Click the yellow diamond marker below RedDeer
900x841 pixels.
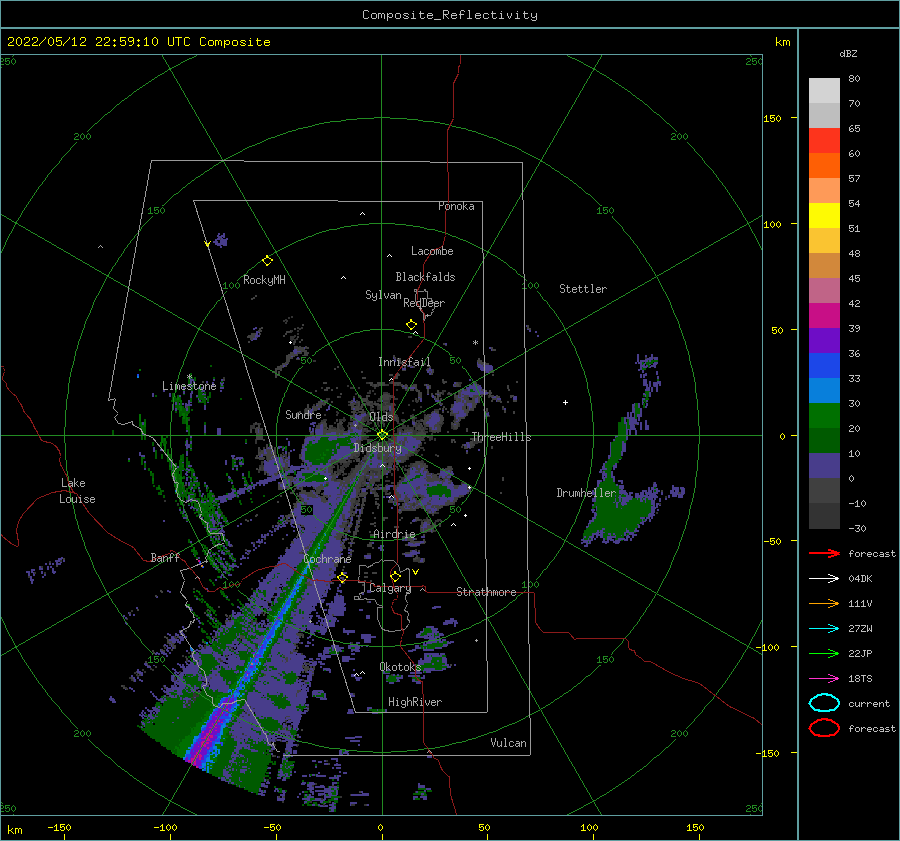click(412, 325)
